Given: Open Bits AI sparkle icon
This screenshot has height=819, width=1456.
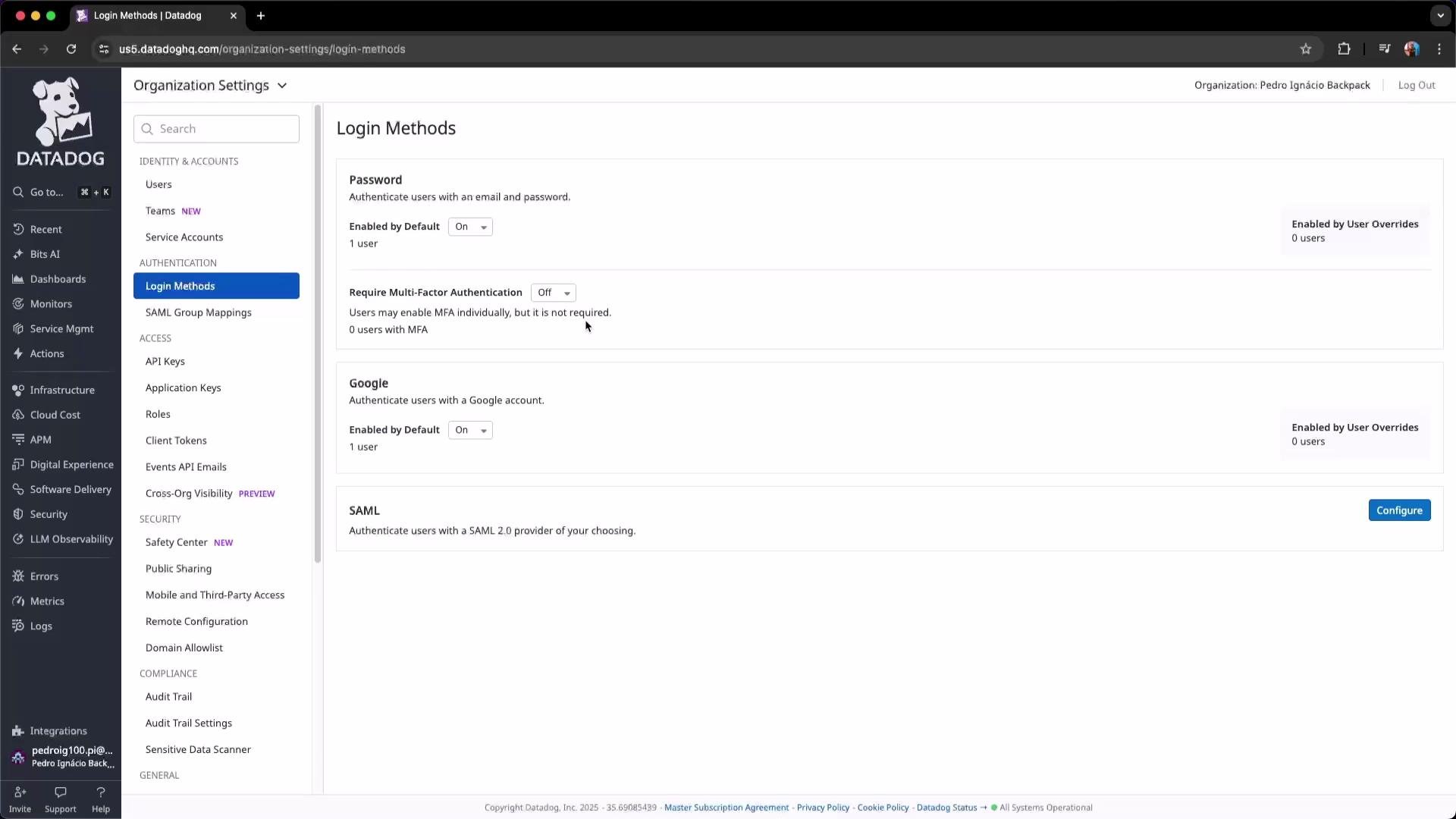Looking at the screenshot, I should pos(18,254).
